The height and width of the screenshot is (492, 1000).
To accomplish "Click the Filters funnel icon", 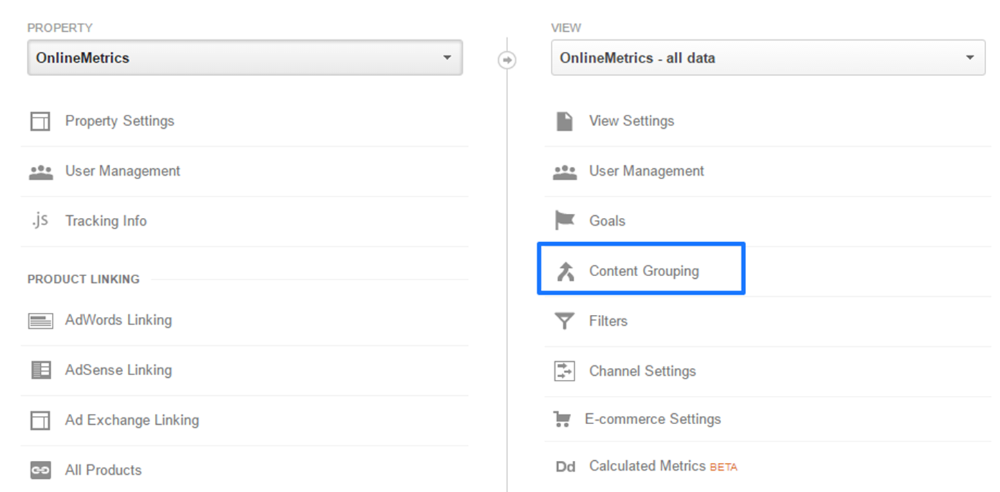I will point(565,321).
